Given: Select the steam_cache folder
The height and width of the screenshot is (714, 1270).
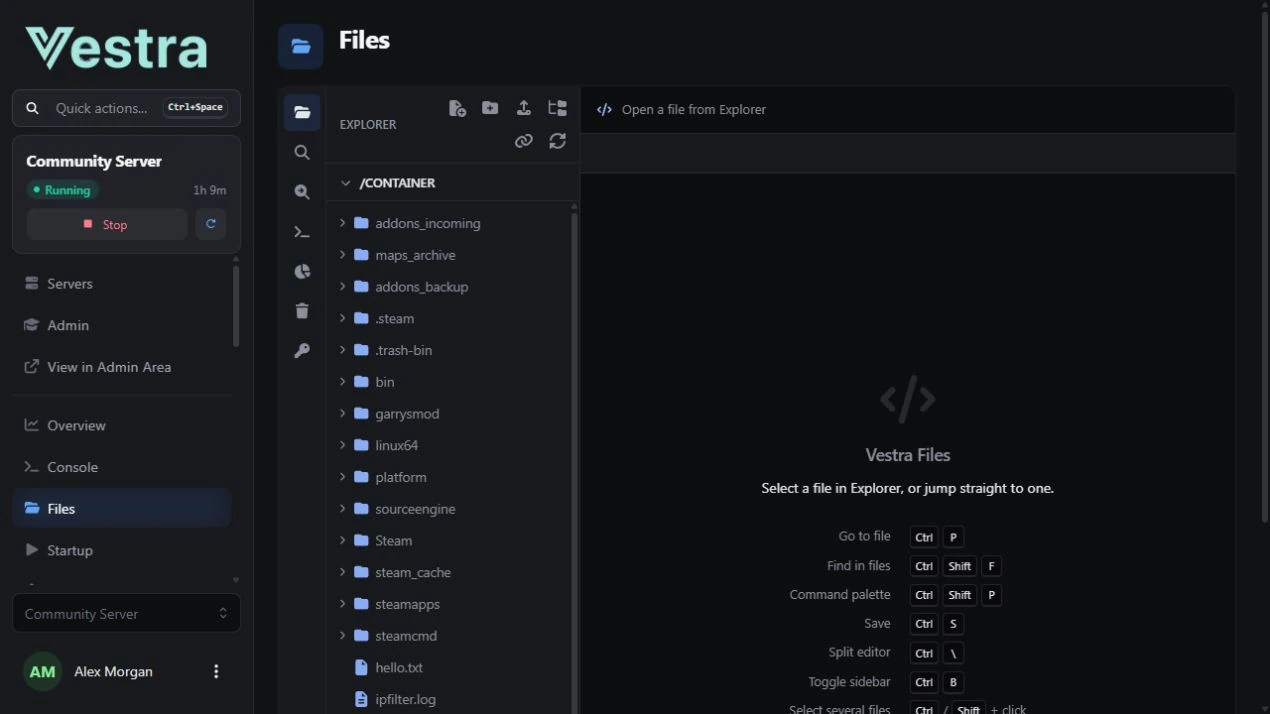Looking at the screenshot, I should click(x=450, y=572).
